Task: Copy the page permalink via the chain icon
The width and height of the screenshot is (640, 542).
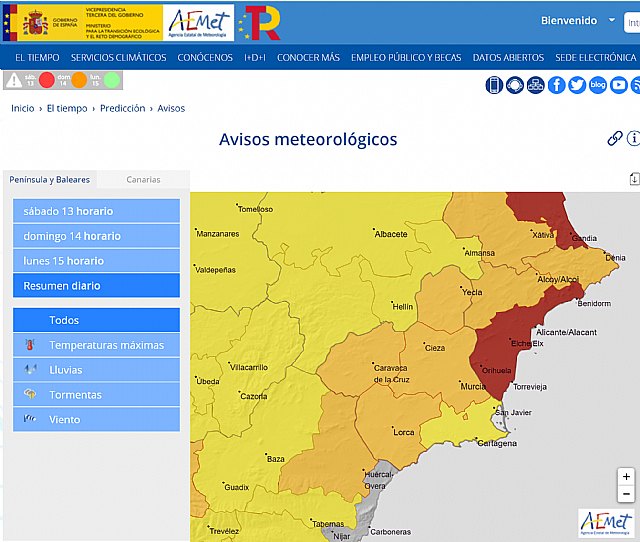Action: [615, 139]
